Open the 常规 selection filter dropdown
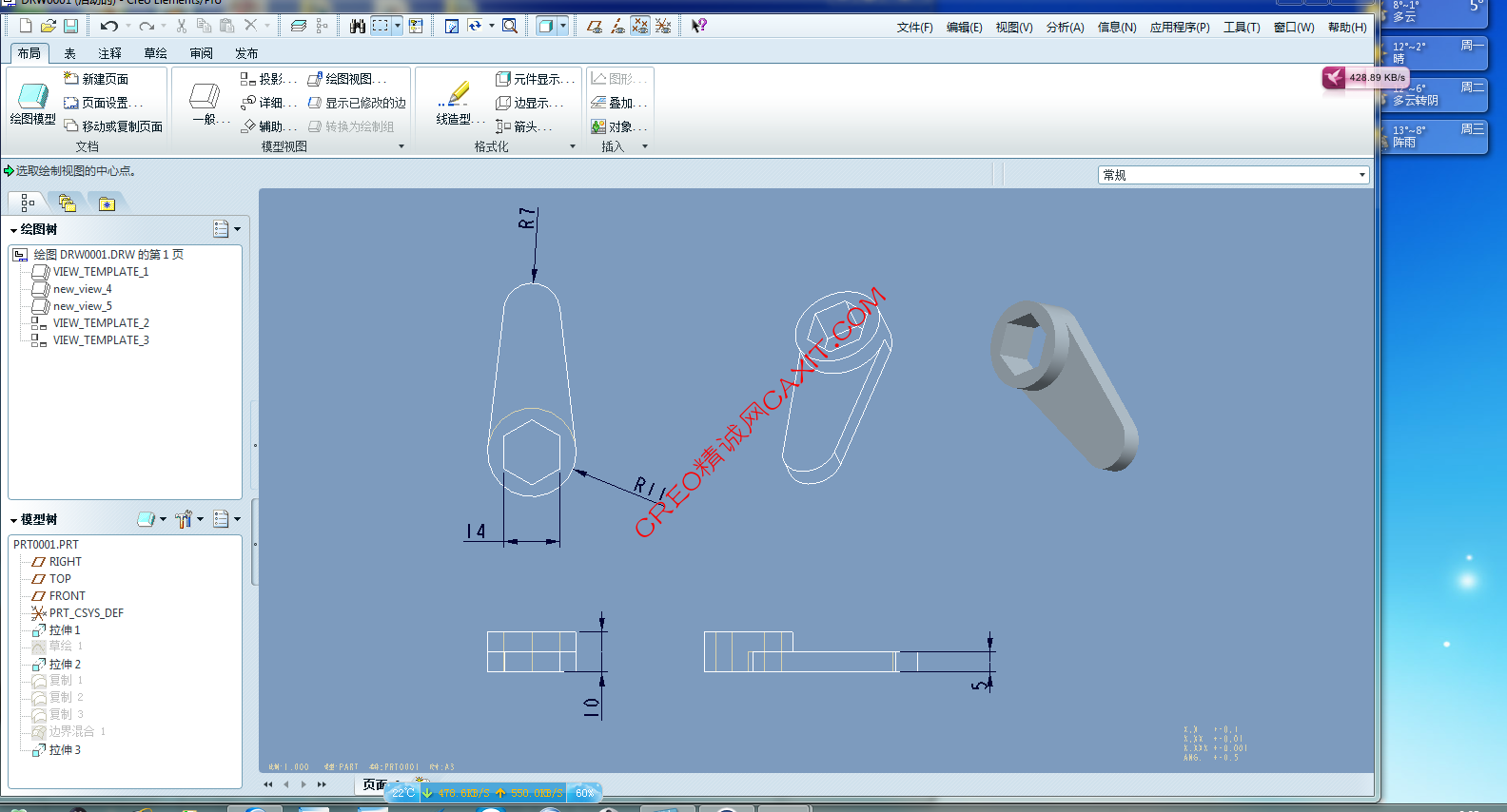 [1234, 175]
